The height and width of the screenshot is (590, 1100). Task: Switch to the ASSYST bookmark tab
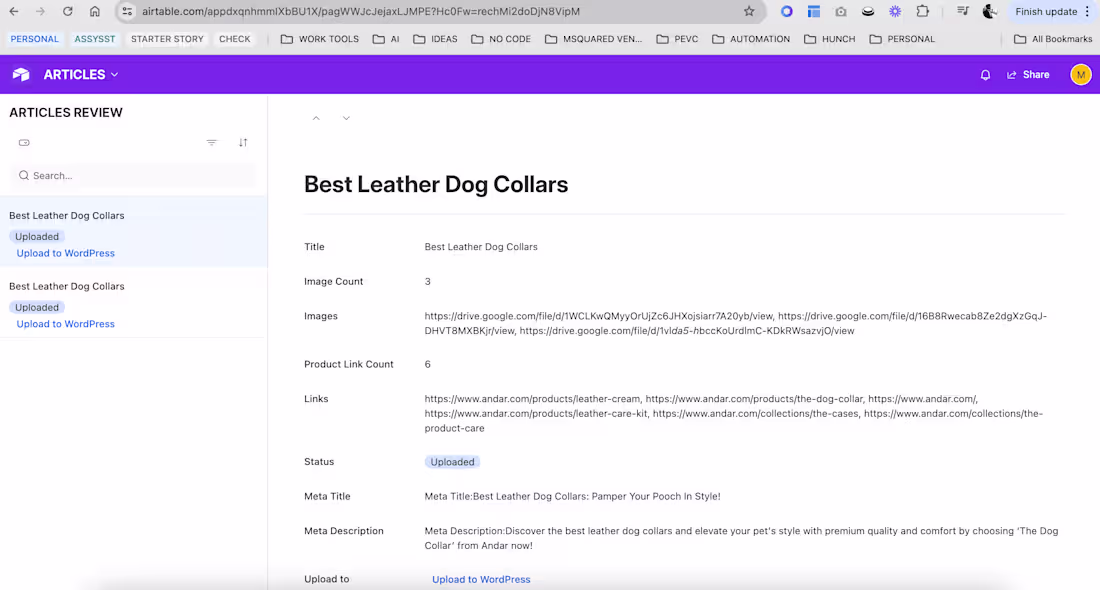point(95,38)
